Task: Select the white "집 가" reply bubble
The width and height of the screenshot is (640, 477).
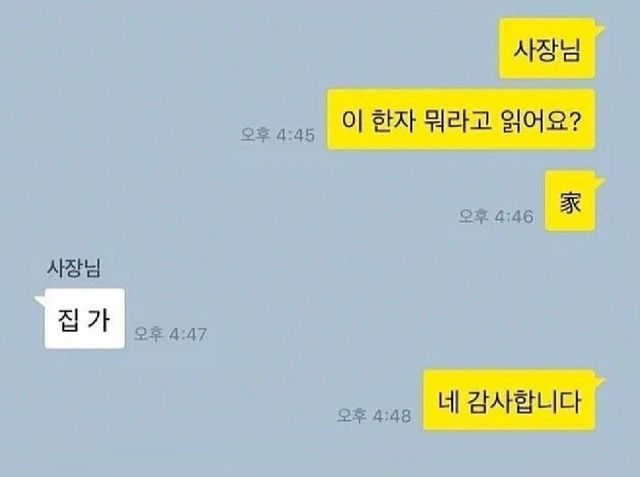Action: pos(84,319)
